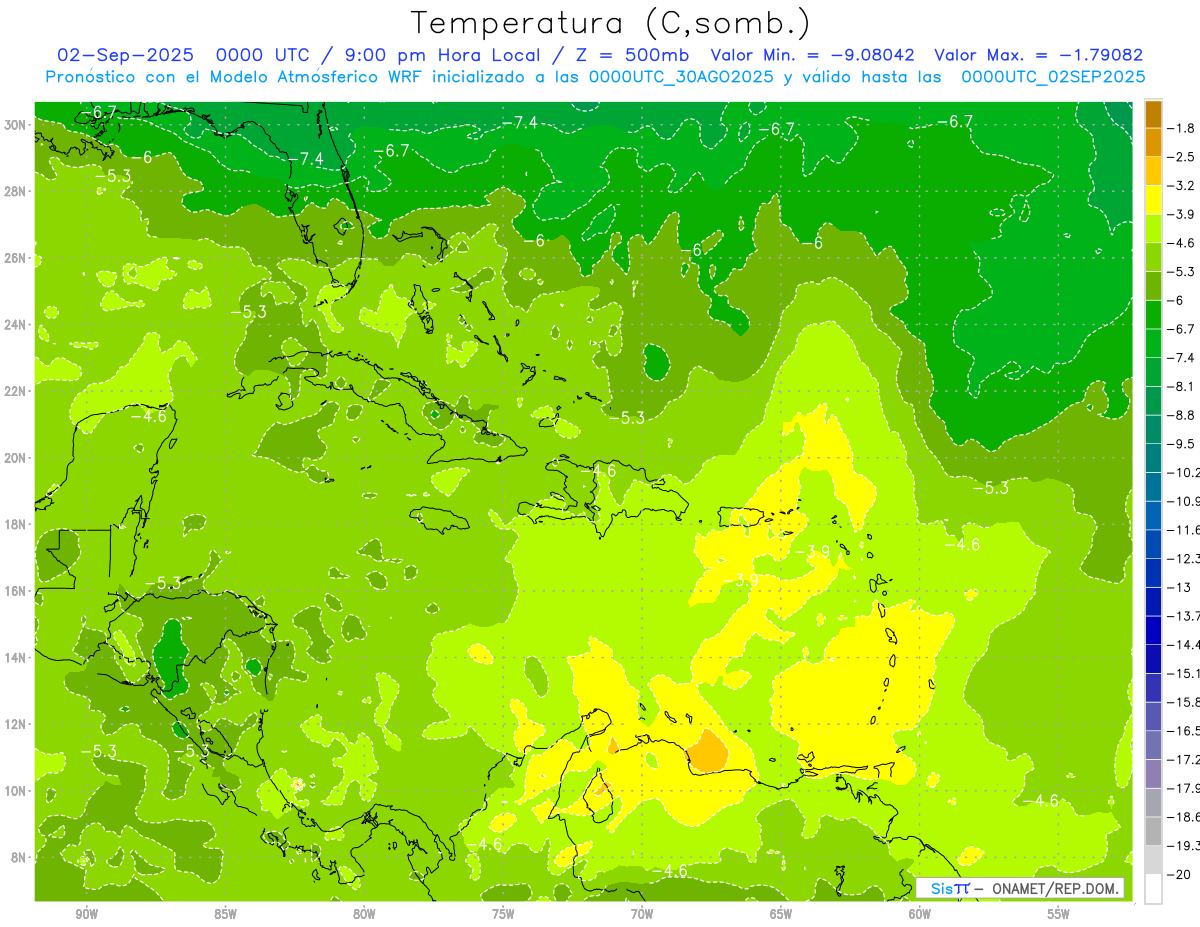Click the longitude axis label "90W"
The width and height of the screenshot is (1200, 927).
point(86,914)
